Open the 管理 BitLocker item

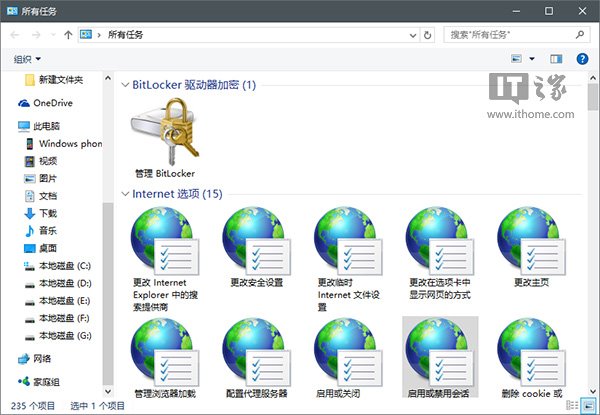click(x=165, y=138)
